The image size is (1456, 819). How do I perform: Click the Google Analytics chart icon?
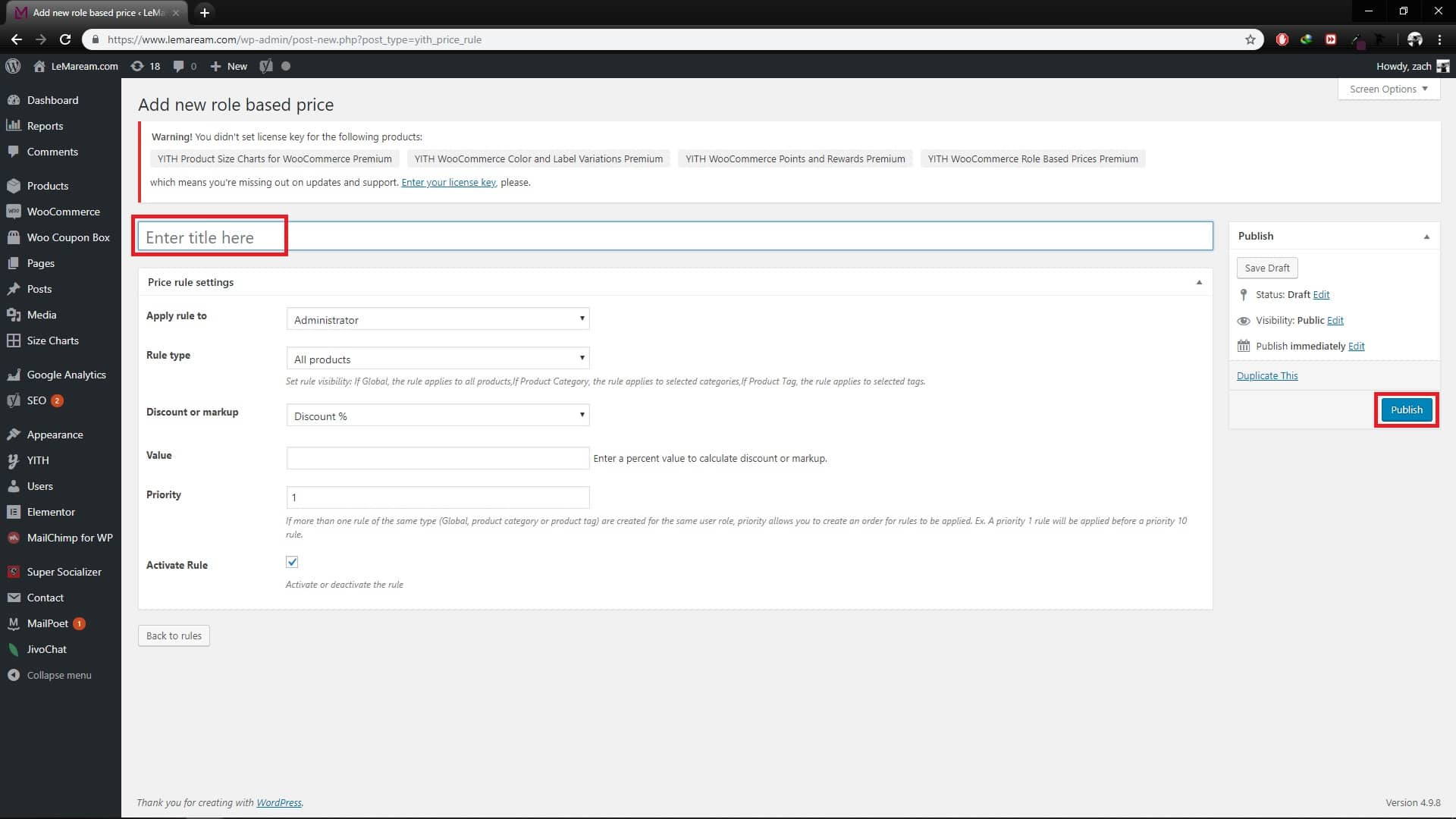[14, 375]
